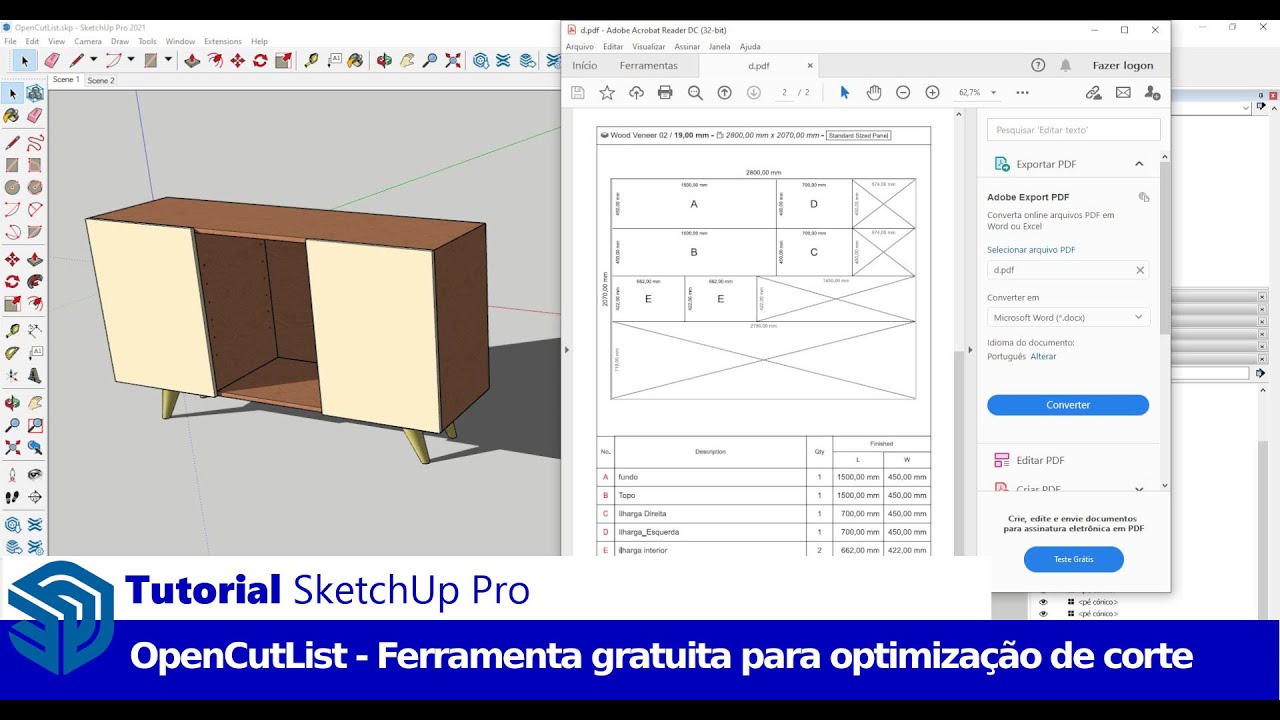Open the Shape tool dropdown arrow in SketchUp
1280x720 pixels.
click(x=168, y=61)
